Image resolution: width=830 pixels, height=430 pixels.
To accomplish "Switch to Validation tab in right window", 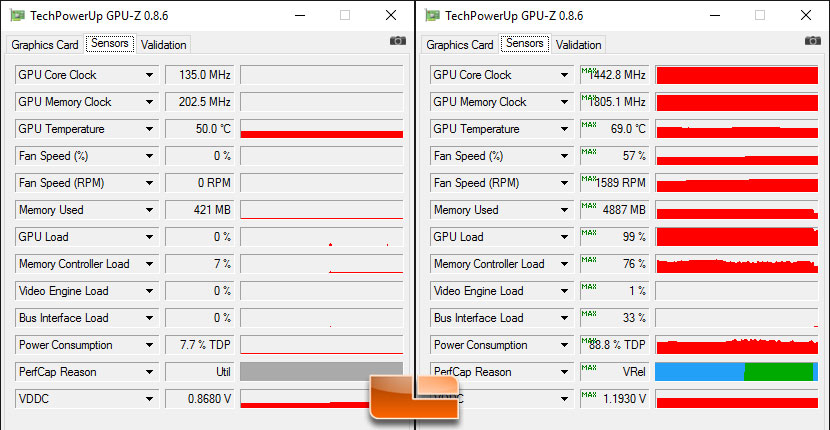I will [579, 45].
